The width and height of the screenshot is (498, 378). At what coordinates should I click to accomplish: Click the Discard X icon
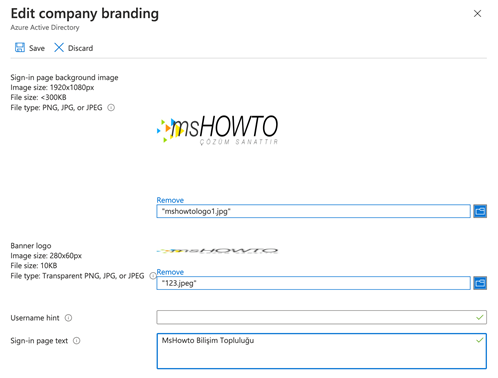[x=59, y=48]
